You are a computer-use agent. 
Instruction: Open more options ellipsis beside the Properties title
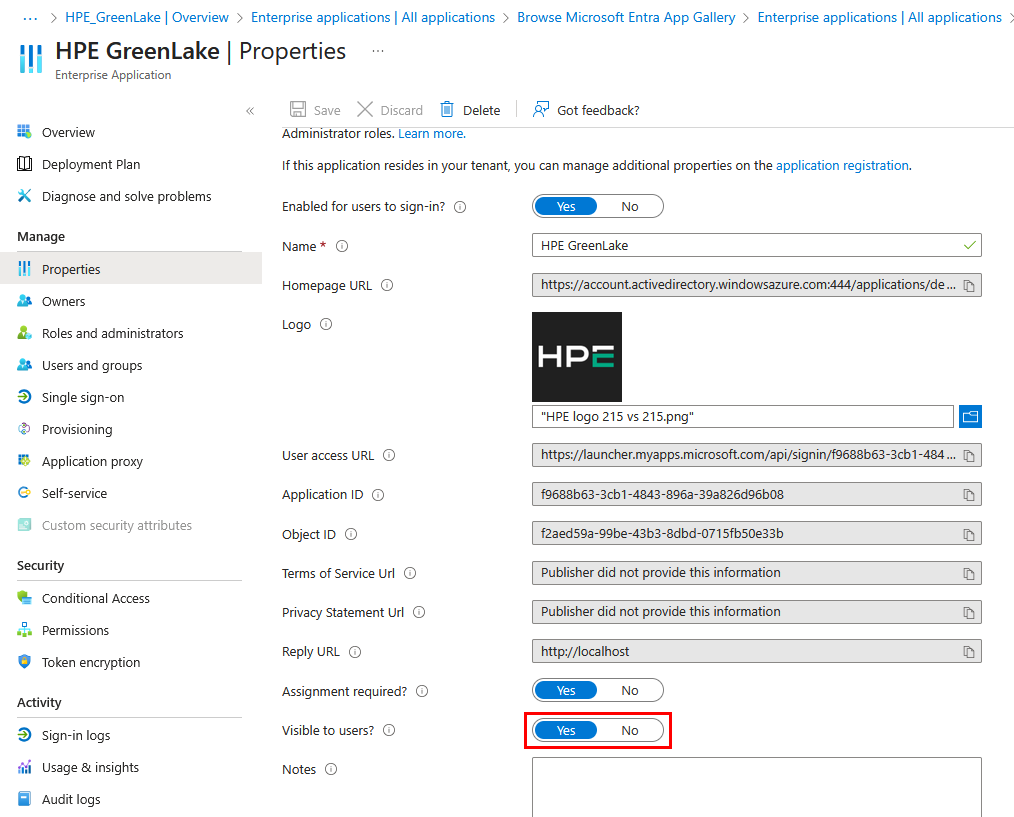[x=377, y=51]
